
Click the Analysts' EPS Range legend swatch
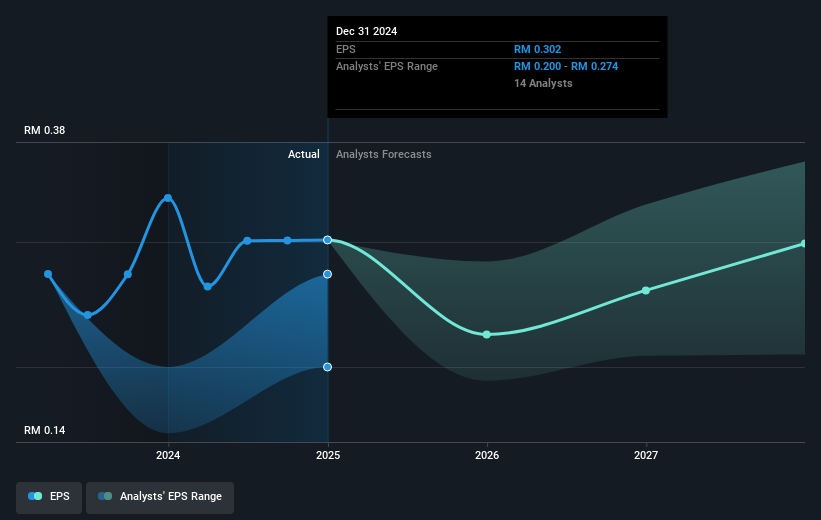pos(105,496)
